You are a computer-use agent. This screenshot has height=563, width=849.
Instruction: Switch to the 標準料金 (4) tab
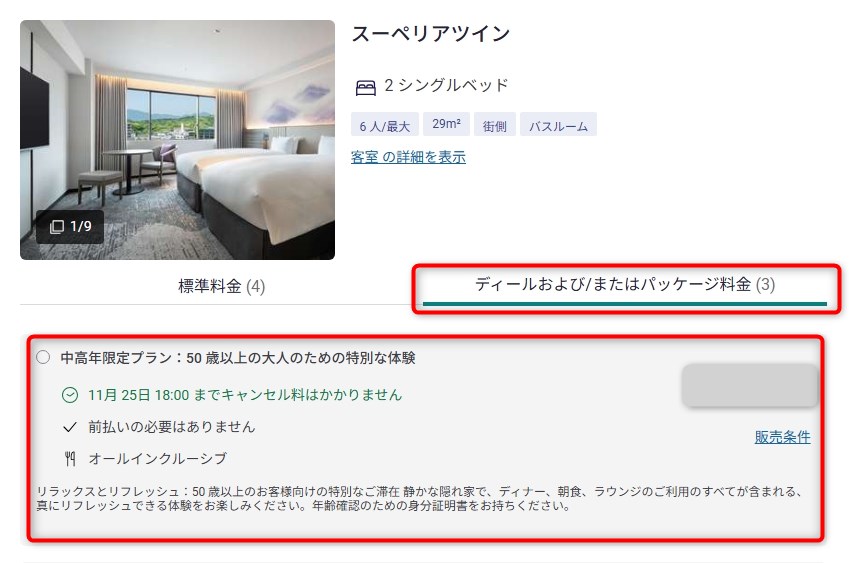click(221, 286)
